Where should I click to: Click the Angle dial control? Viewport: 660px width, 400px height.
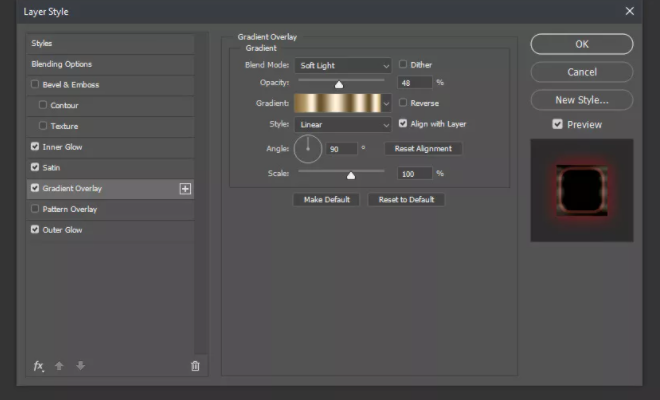point(308,149)
